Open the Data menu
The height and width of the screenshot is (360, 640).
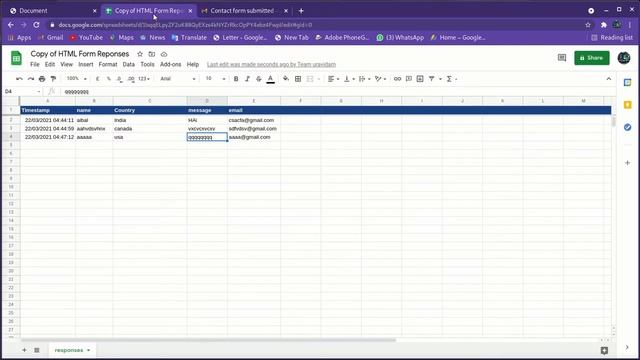click(129, 64)
